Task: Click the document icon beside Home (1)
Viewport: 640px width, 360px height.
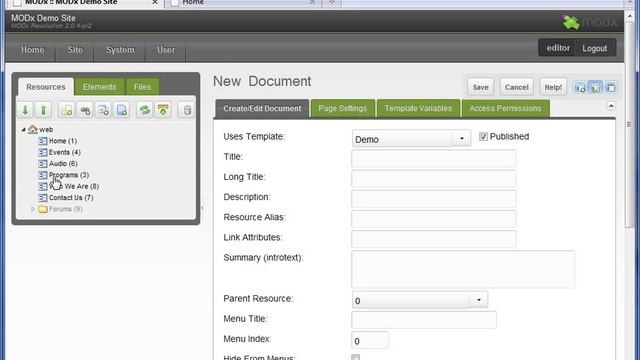Action: [x=42, y=141]
